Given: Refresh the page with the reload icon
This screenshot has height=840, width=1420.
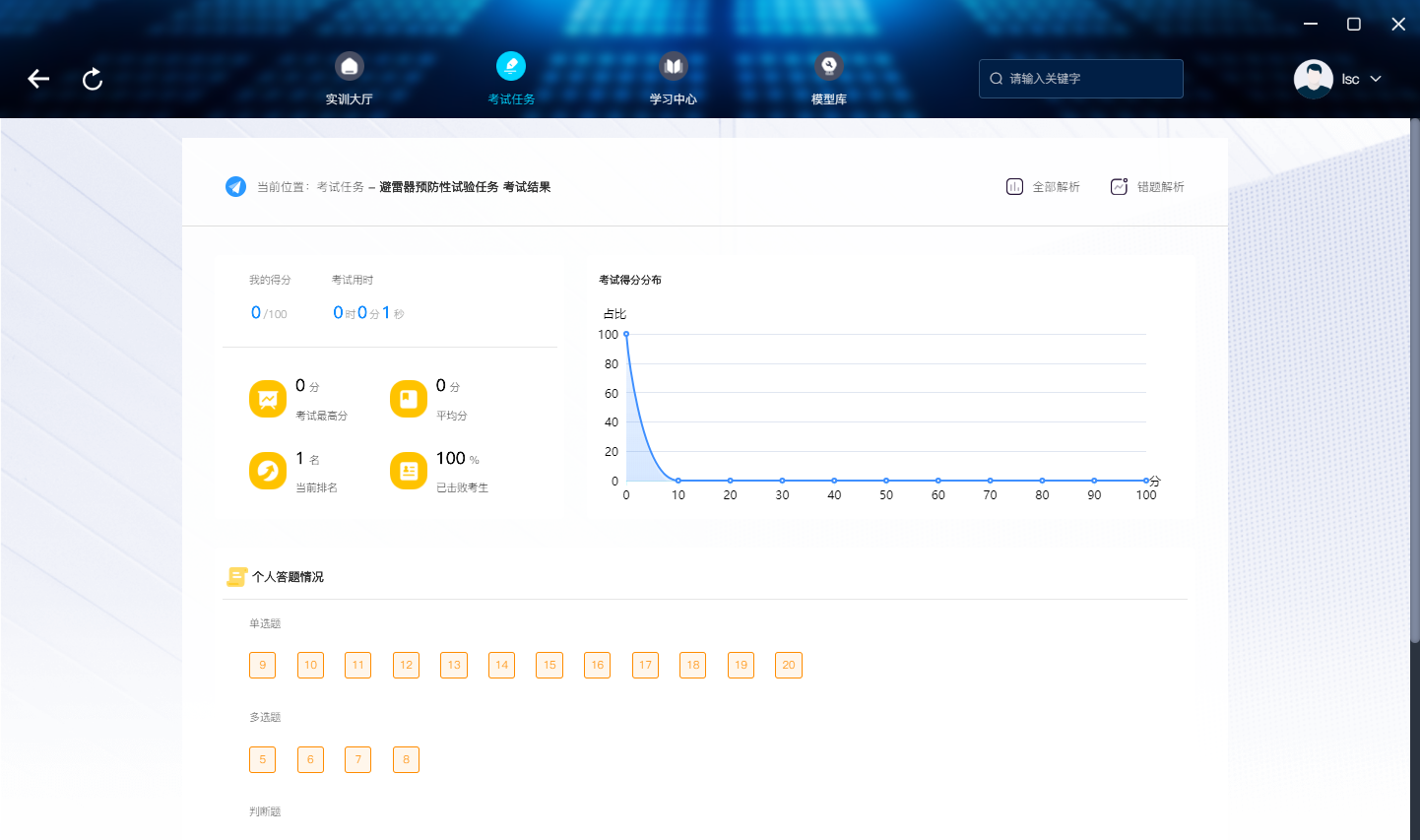Looking at the screenshot, I should (93, 79).
